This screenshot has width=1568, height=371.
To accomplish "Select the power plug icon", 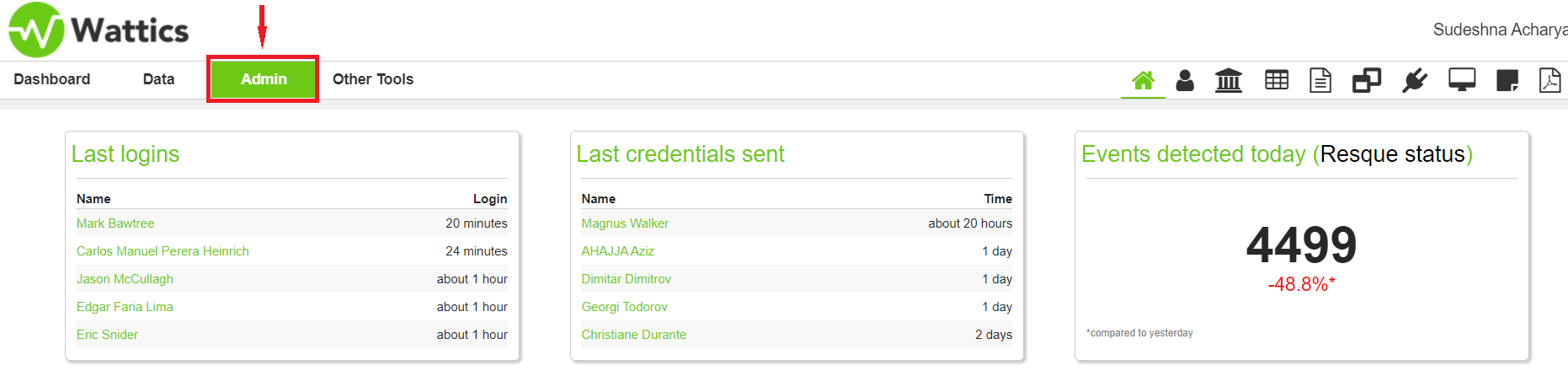I will pyautogui.click(x=1415, y=80).
